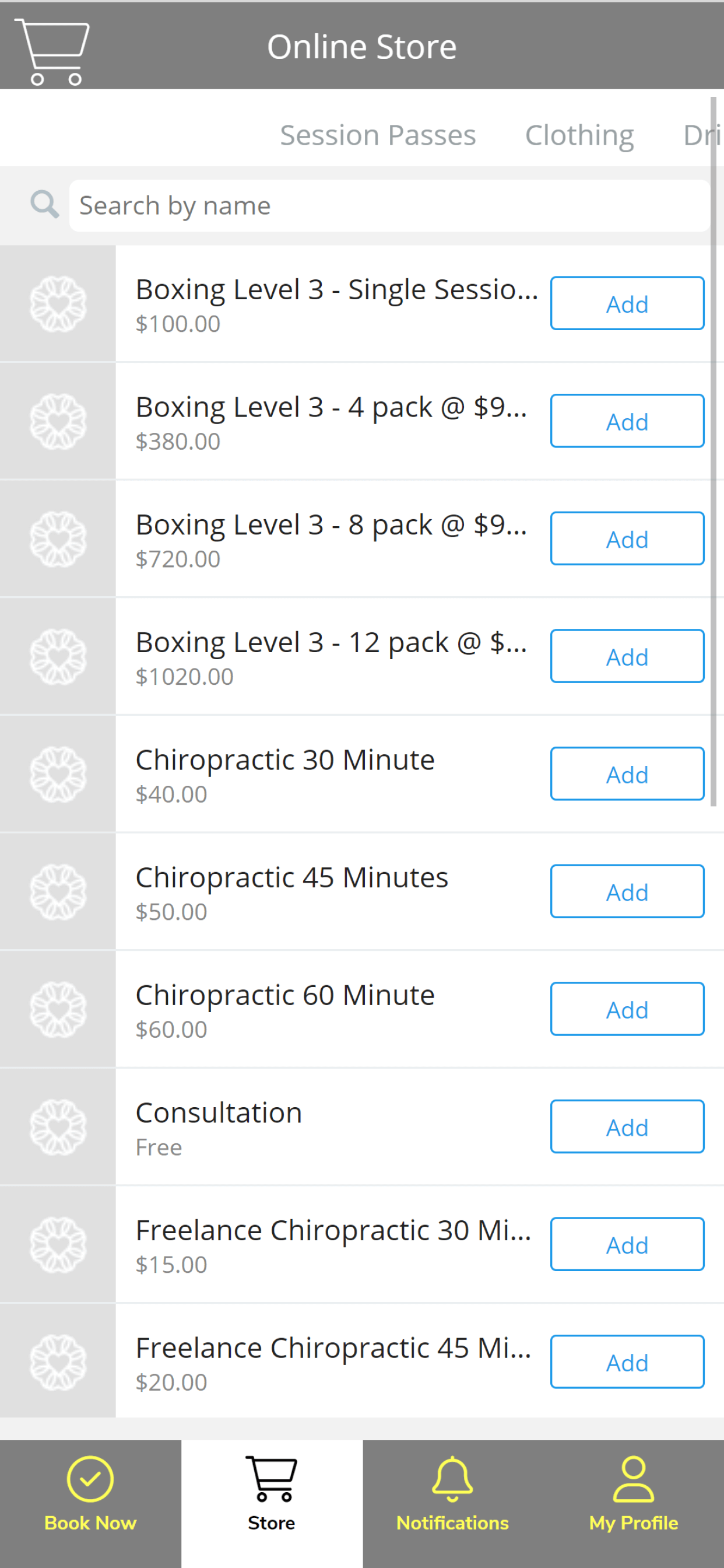Add Chiropractic 60 Minute to cart
This screenshot has width=724, height=1568.
point(627,1009)
